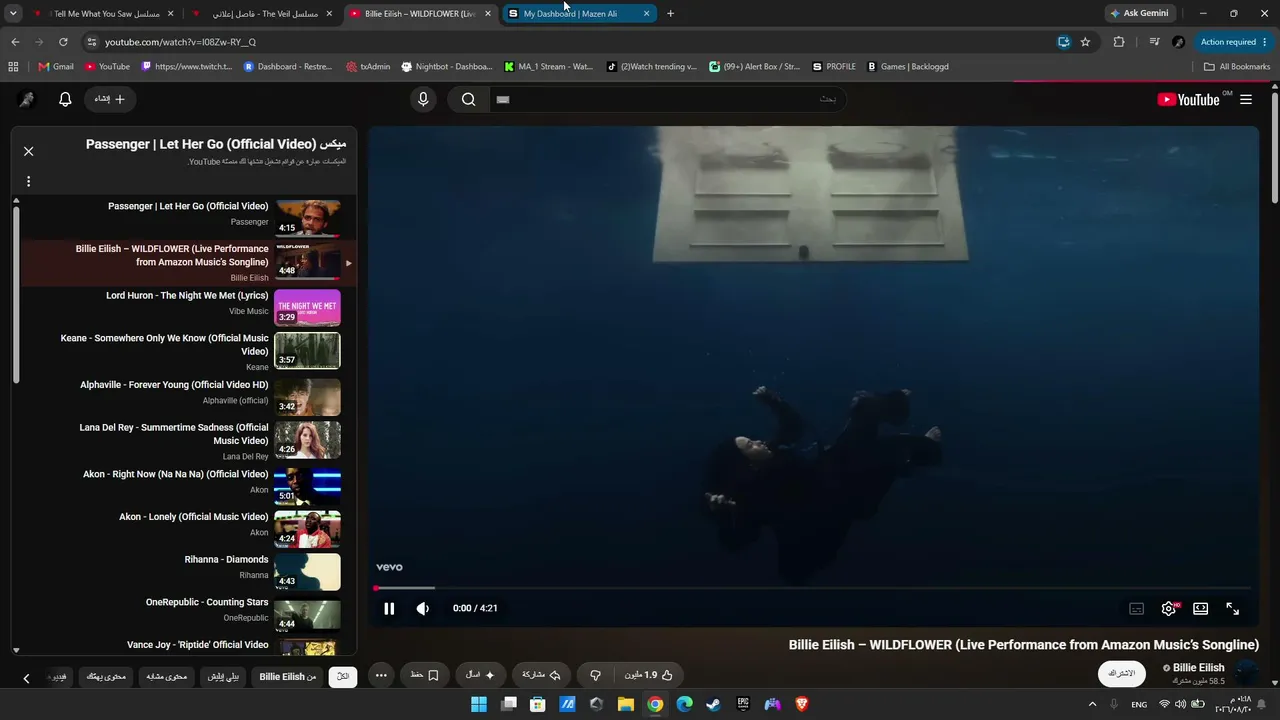This screenshot has width=1280, height=720.
Task: Open the tab search dropdown arrow
Action: pyautogui.click(x=13, y=14)
